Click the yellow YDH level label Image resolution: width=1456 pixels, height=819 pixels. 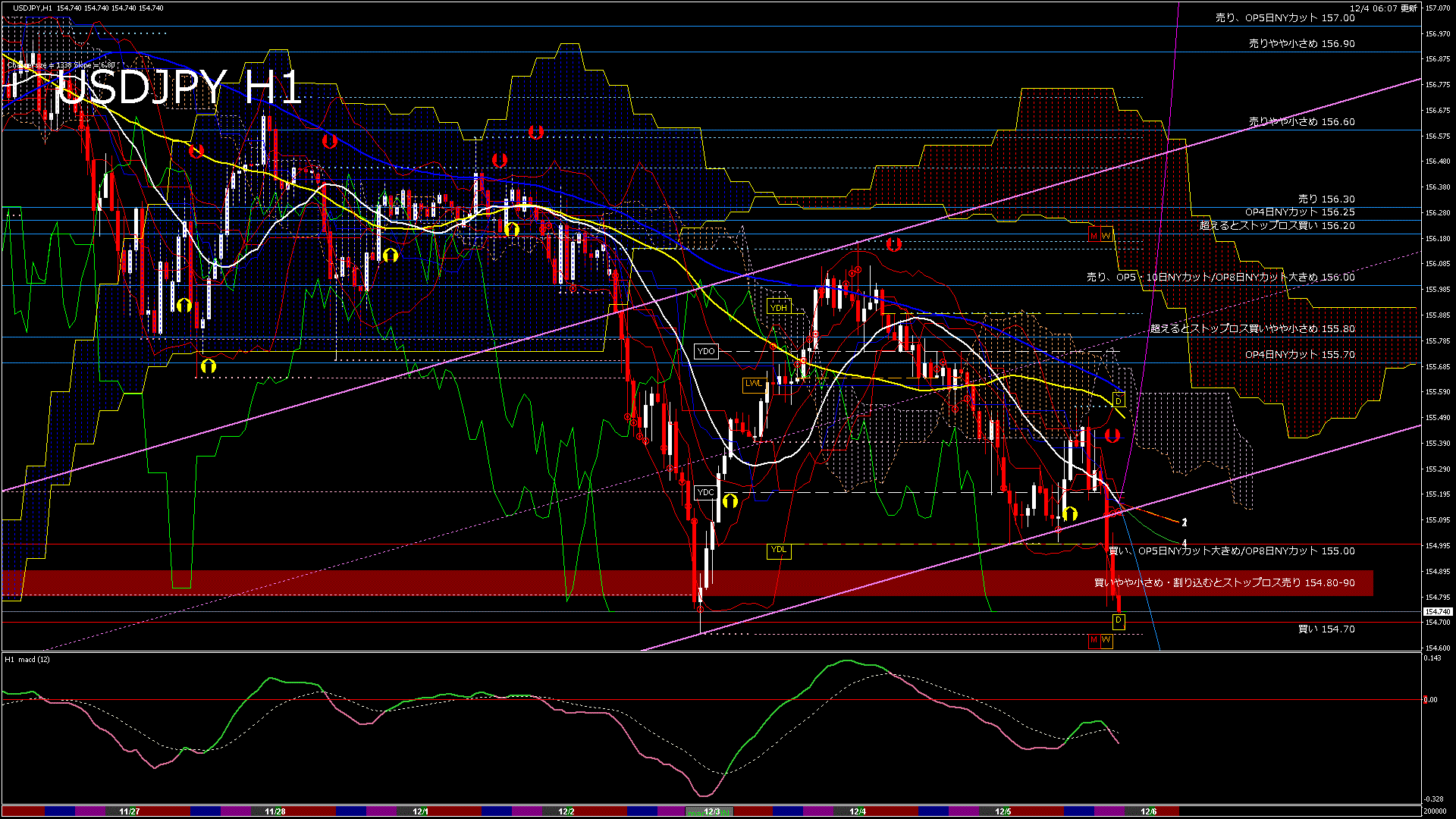point(779,307)
